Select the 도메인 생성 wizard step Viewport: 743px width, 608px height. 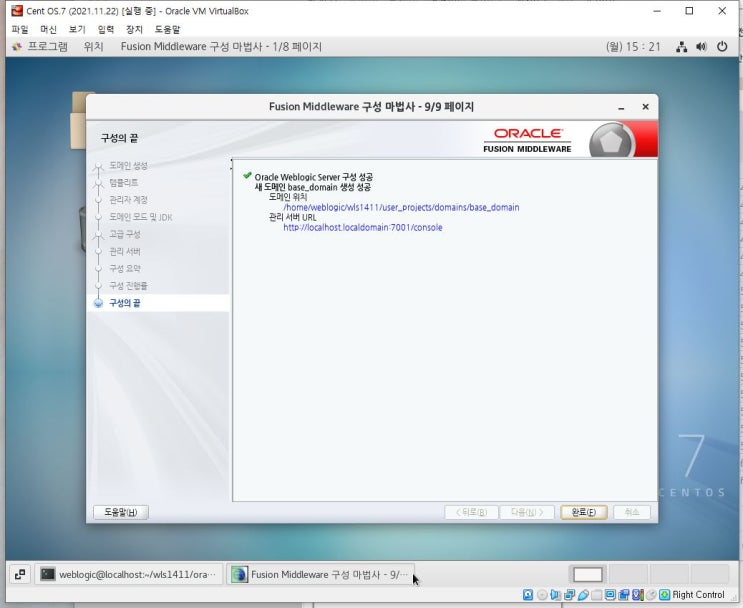tap(128, 165)
